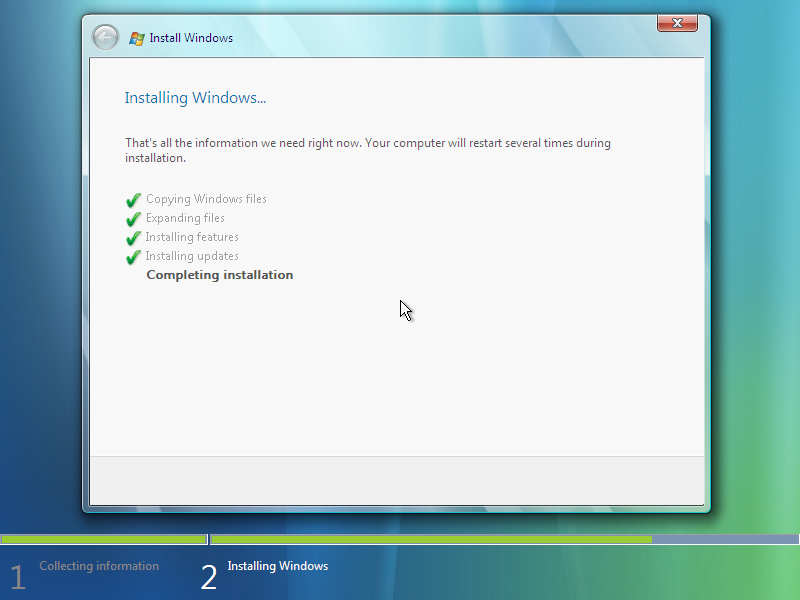Select the Collecting information phase label
800x600 pixels.
(x=99, y=566)
